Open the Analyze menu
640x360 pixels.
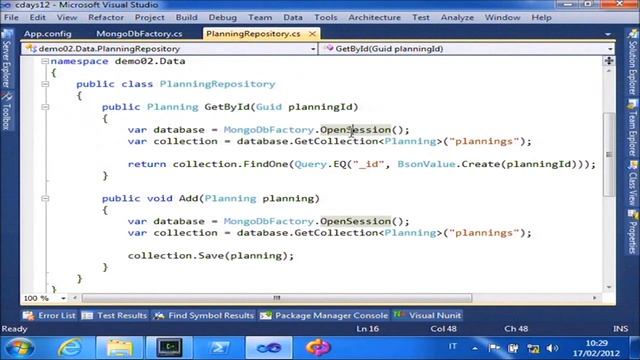coord(457,18)
